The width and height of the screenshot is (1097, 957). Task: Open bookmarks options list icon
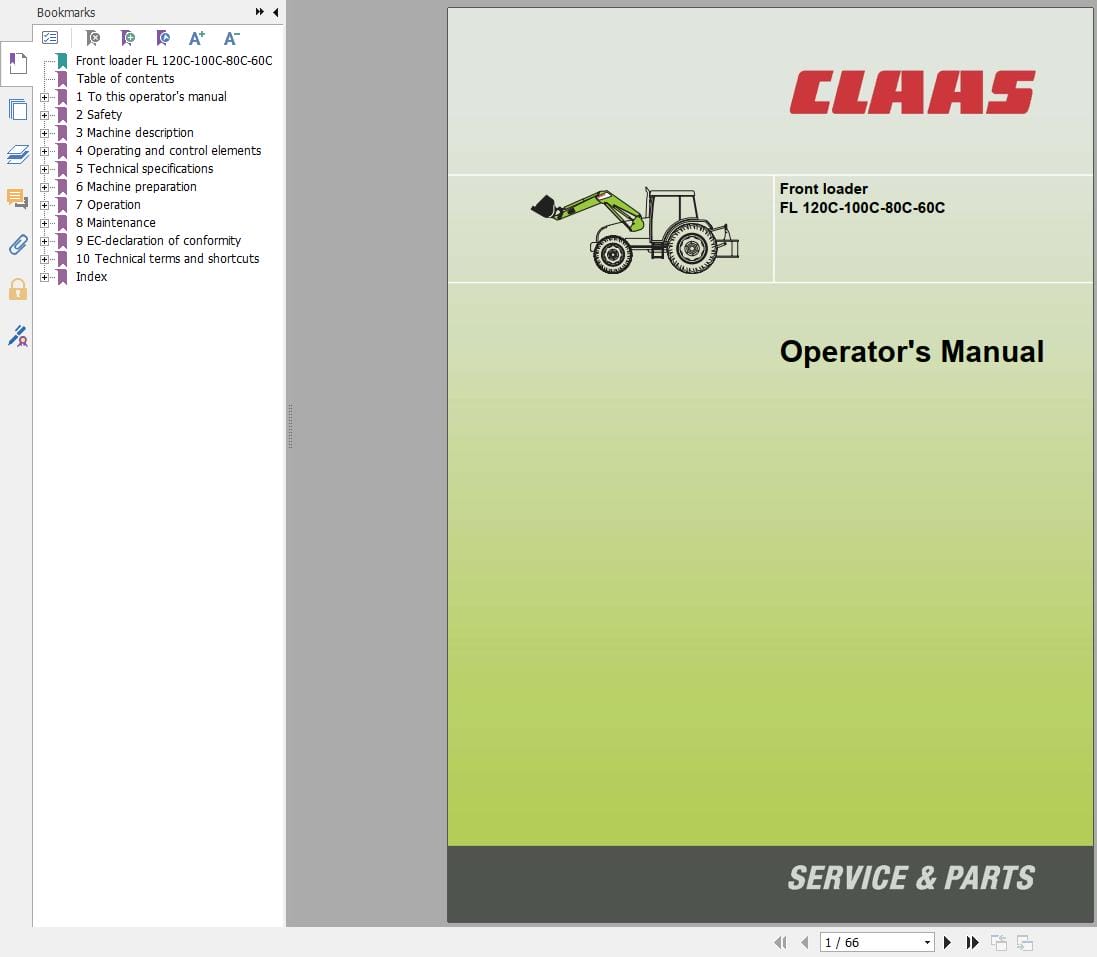click(50, 38)
